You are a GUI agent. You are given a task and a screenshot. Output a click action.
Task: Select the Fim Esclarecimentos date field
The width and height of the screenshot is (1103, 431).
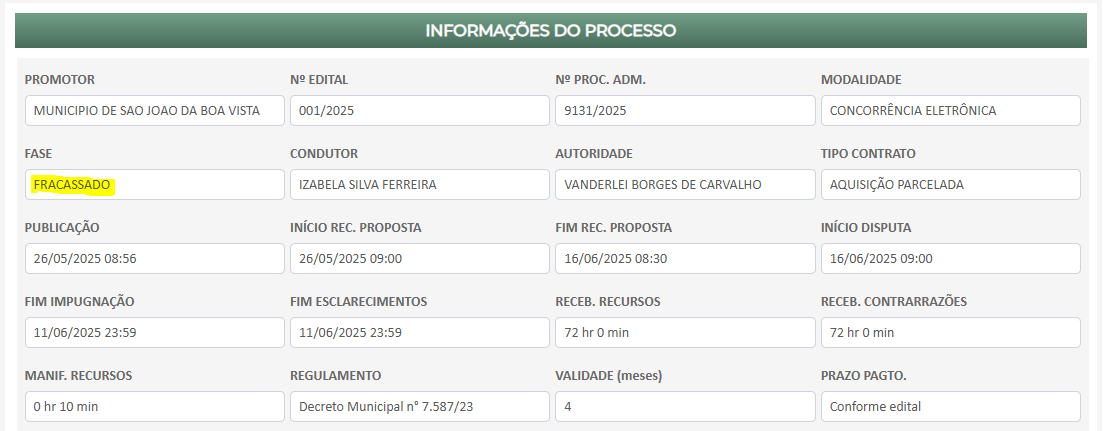pyautogui.click(x=420, y=333)
